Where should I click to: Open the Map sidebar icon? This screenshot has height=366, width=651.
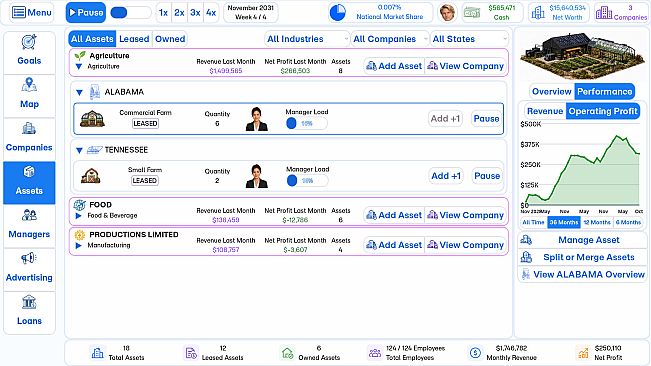tap(29, 85)
